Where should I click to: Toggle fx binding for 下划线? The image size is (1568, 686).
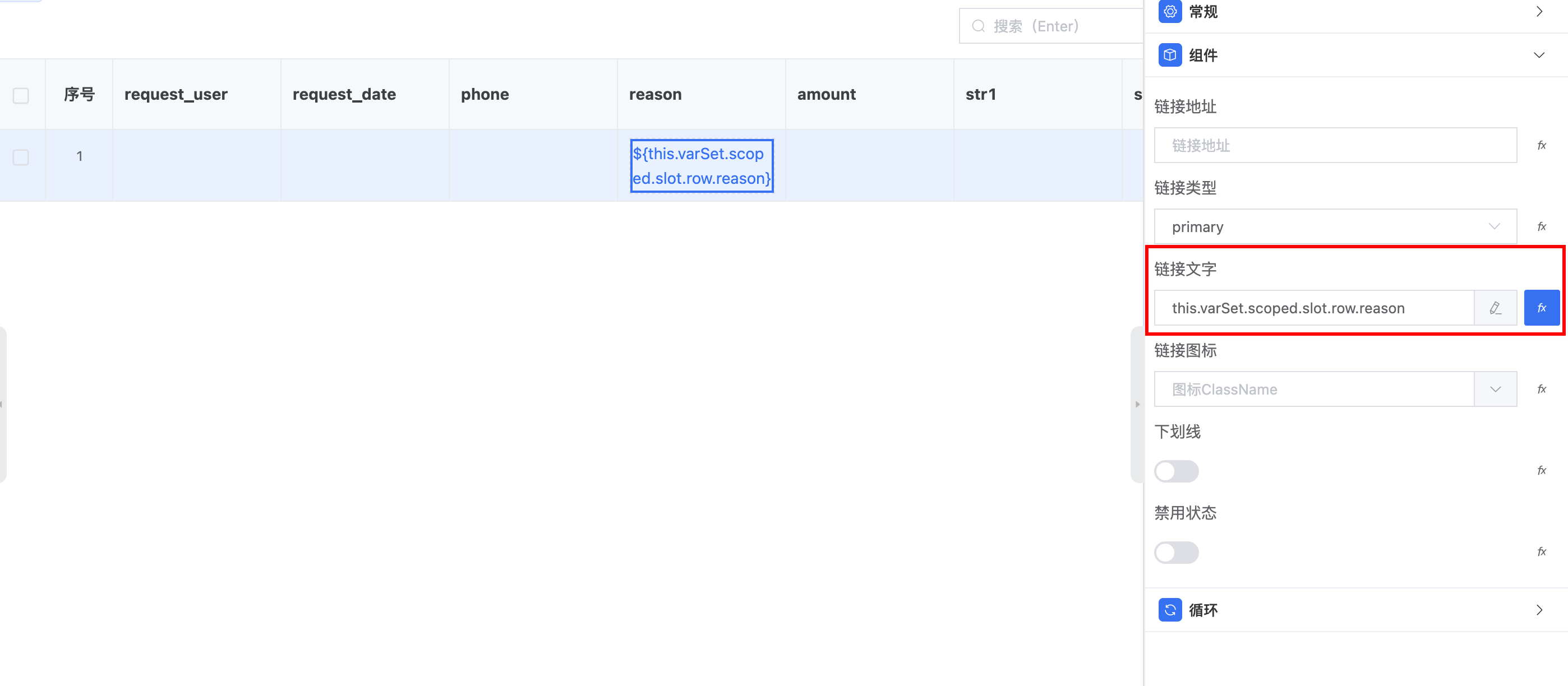[1541, 471]
